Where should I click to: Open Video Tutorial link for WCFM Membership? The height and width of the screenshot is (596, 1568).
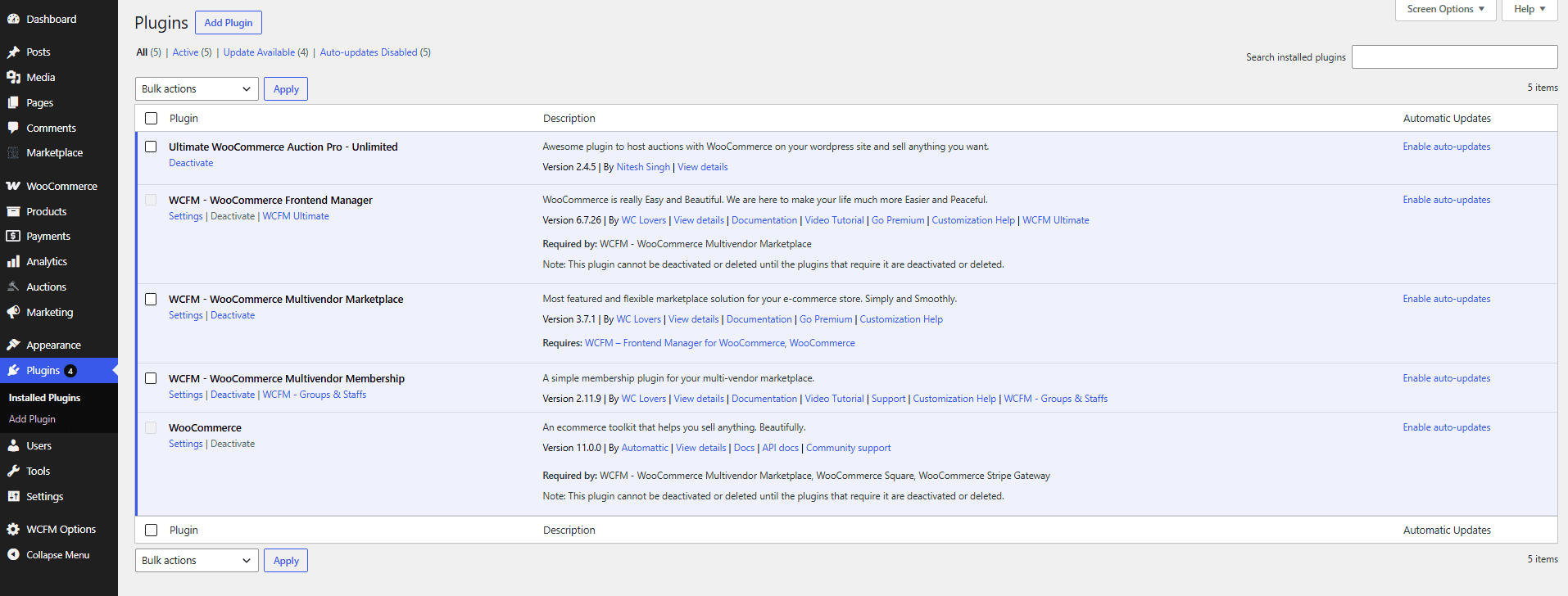(x=834, y=399)
